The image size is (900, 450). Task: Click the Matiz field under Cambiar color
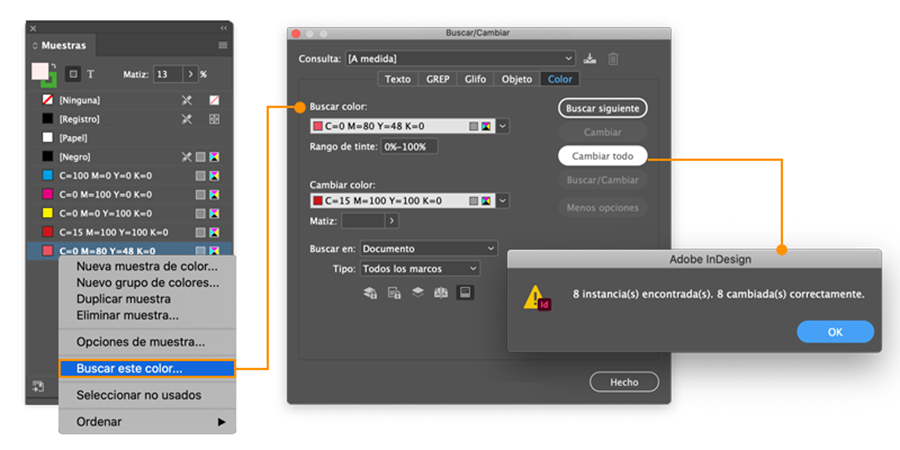tap(362, 220)
